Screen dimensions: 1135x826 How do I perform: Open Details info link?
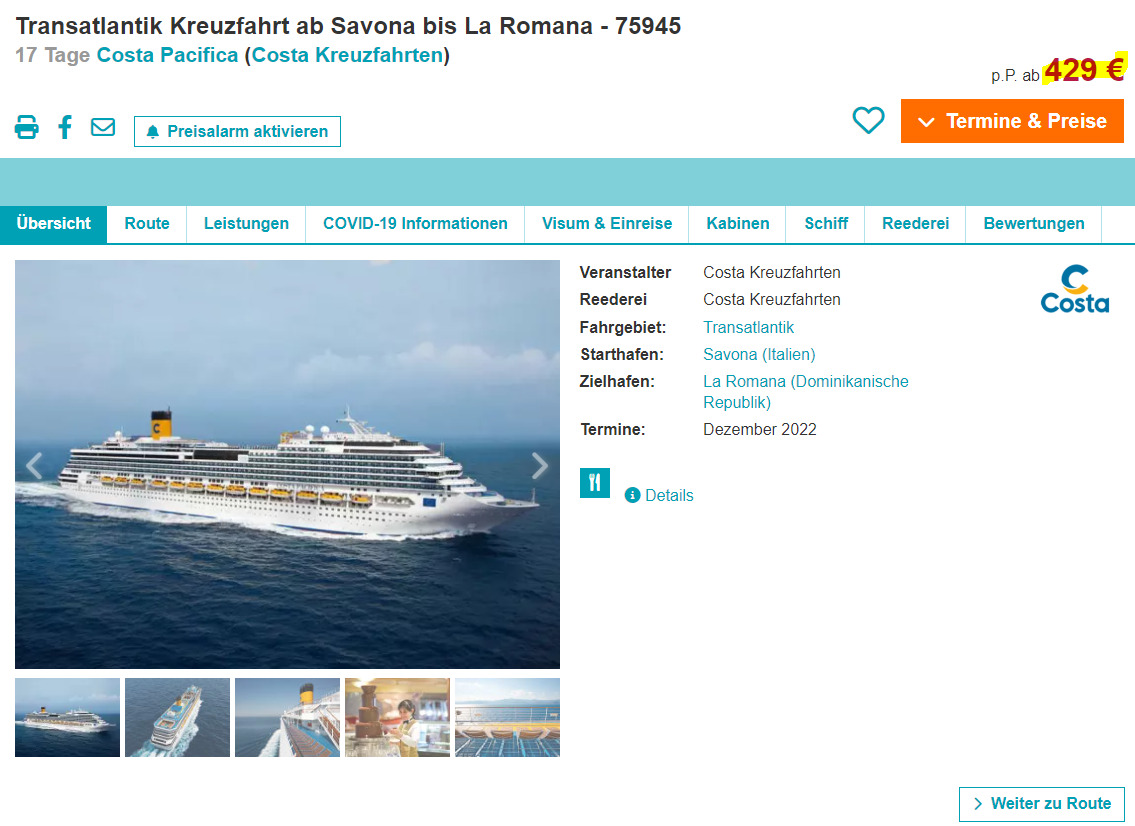point(659,495)
